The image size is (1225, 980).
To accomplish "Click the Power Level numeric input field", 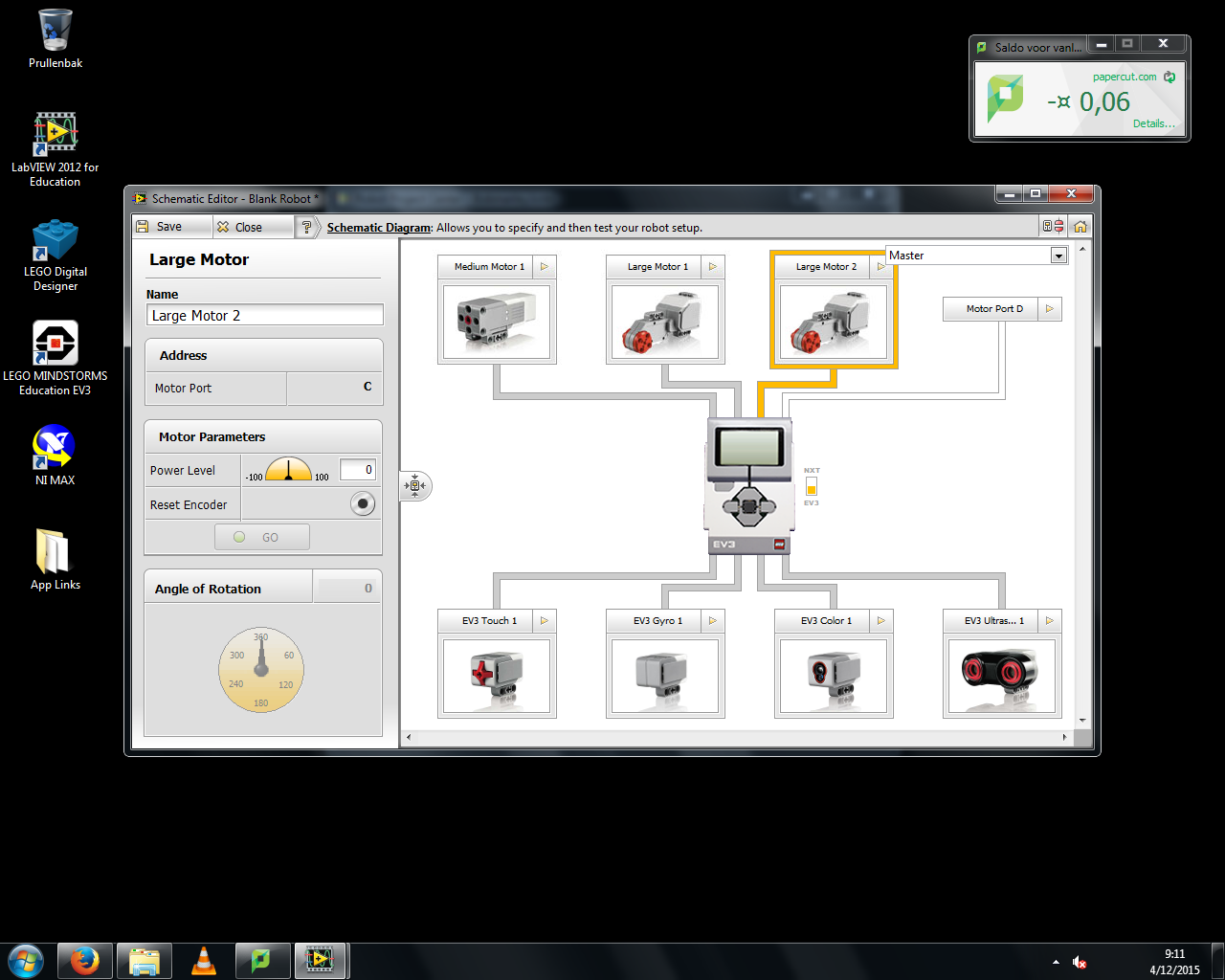I will tap(357, 470).
